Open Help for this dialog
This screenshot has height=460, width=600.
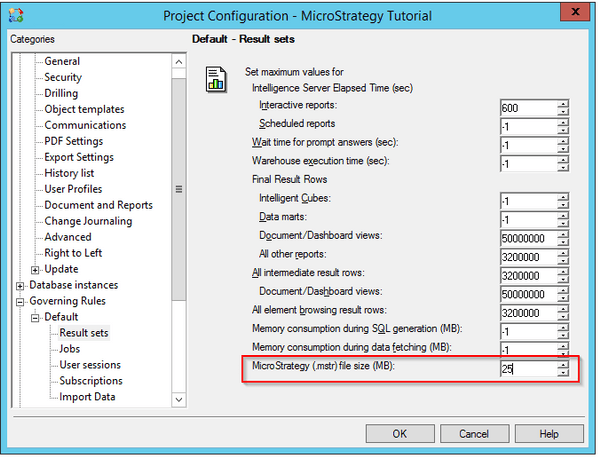(548, 434)
